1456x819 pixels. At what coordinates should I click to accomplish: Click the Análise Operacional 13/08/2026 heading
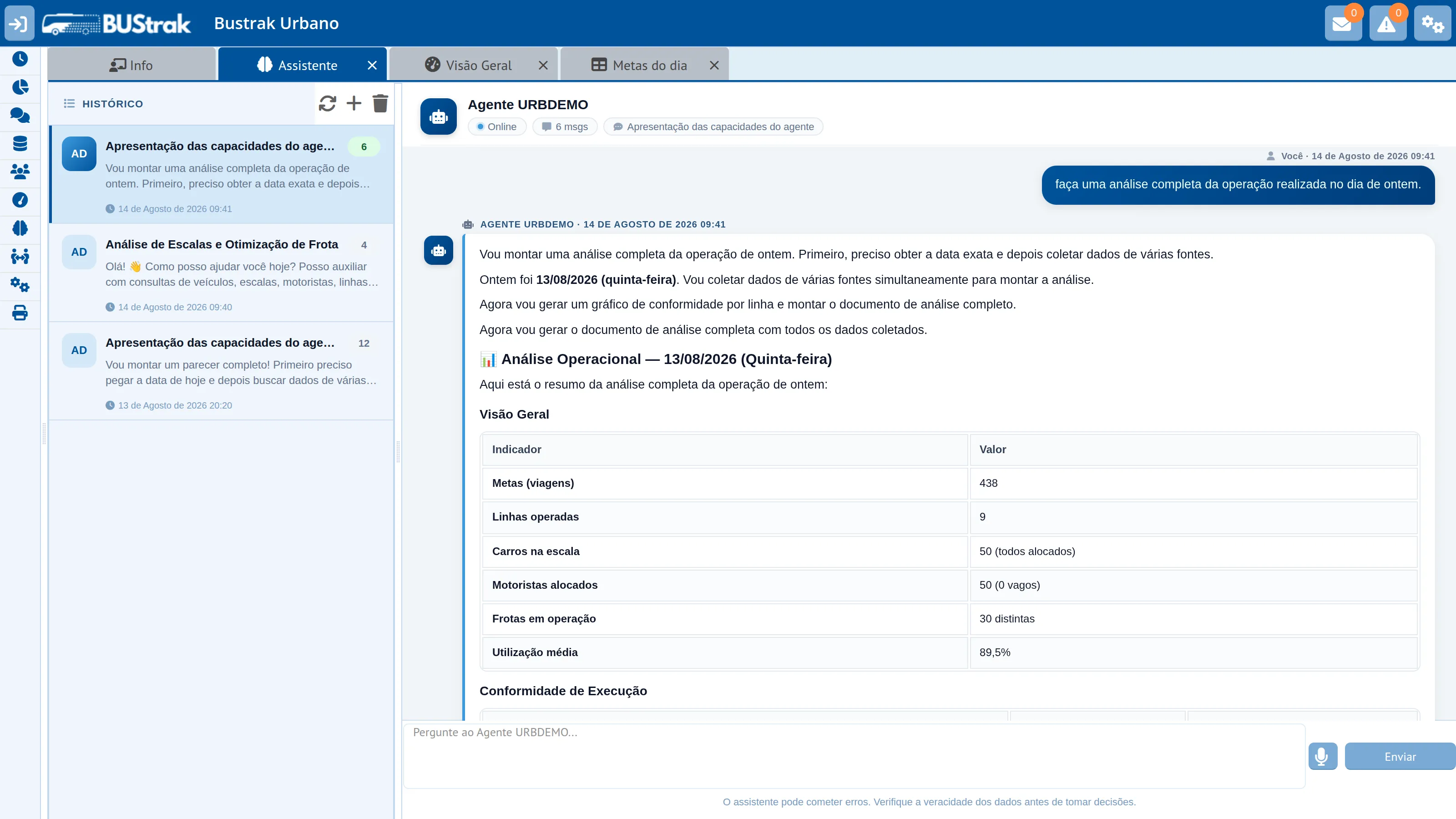point(656,359)
